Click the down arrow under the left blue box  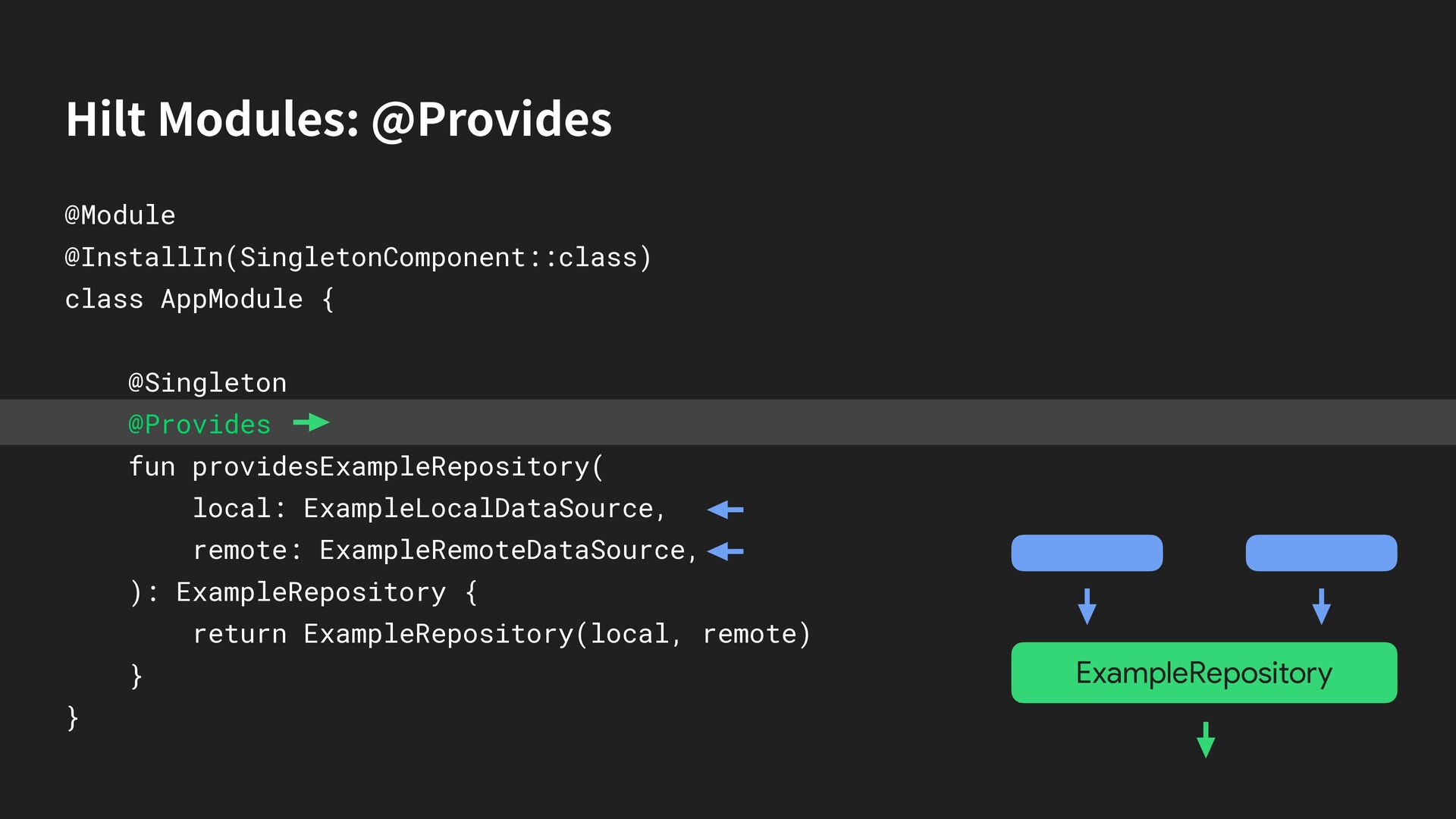coord(1087,606)
